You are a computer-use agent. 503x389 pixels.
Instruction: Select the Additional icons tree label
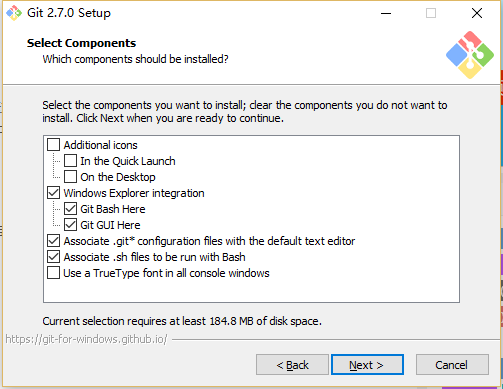(x=100, y=145)
